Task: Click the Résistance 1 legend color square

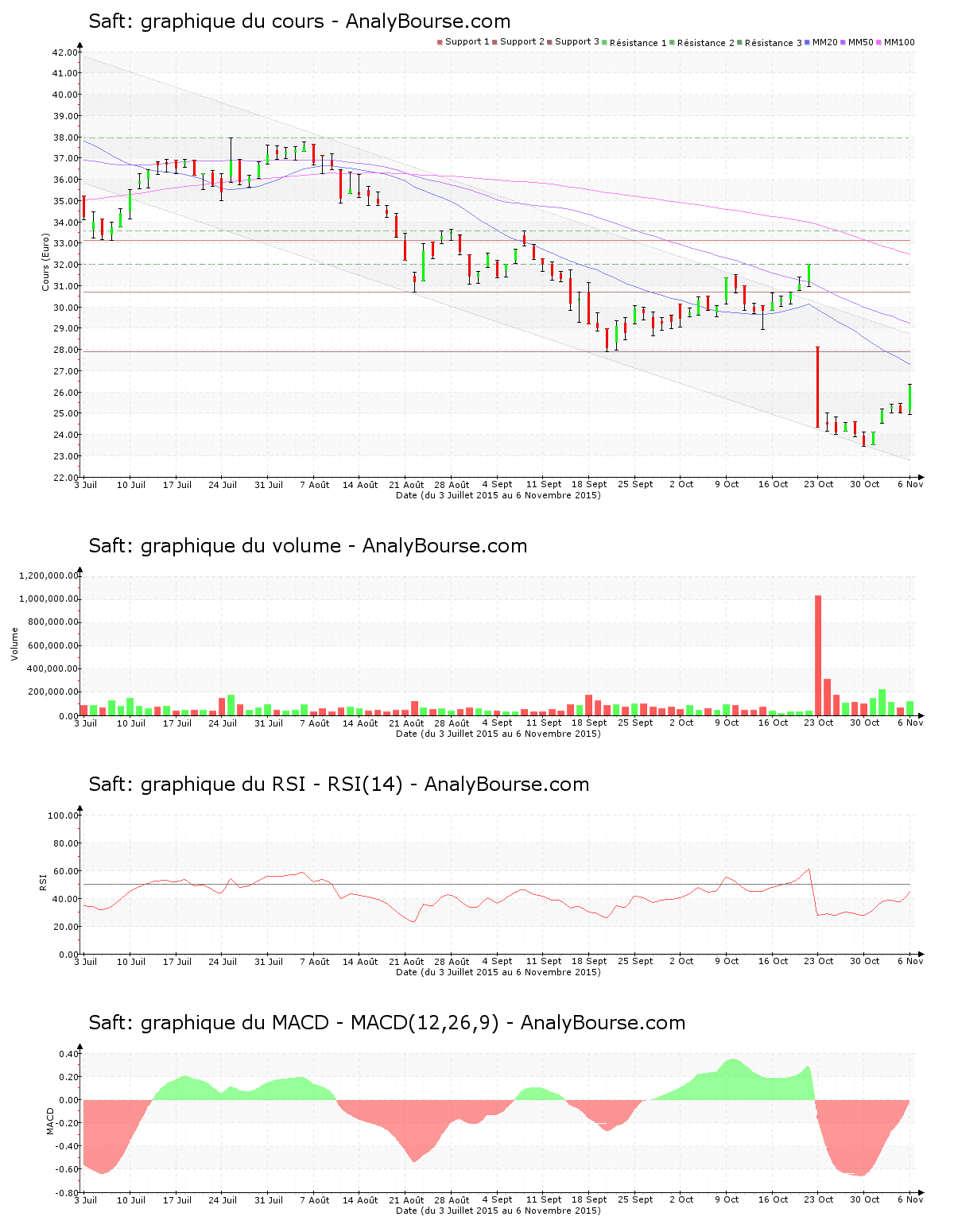Action: click(x=605, y=42)
